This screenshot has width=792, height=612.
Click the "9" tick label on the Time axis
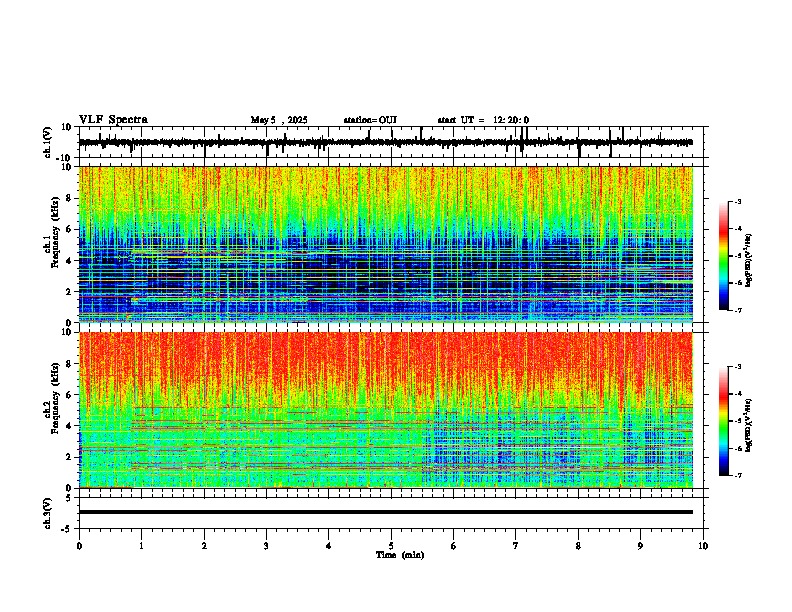(x=640, y=546)
